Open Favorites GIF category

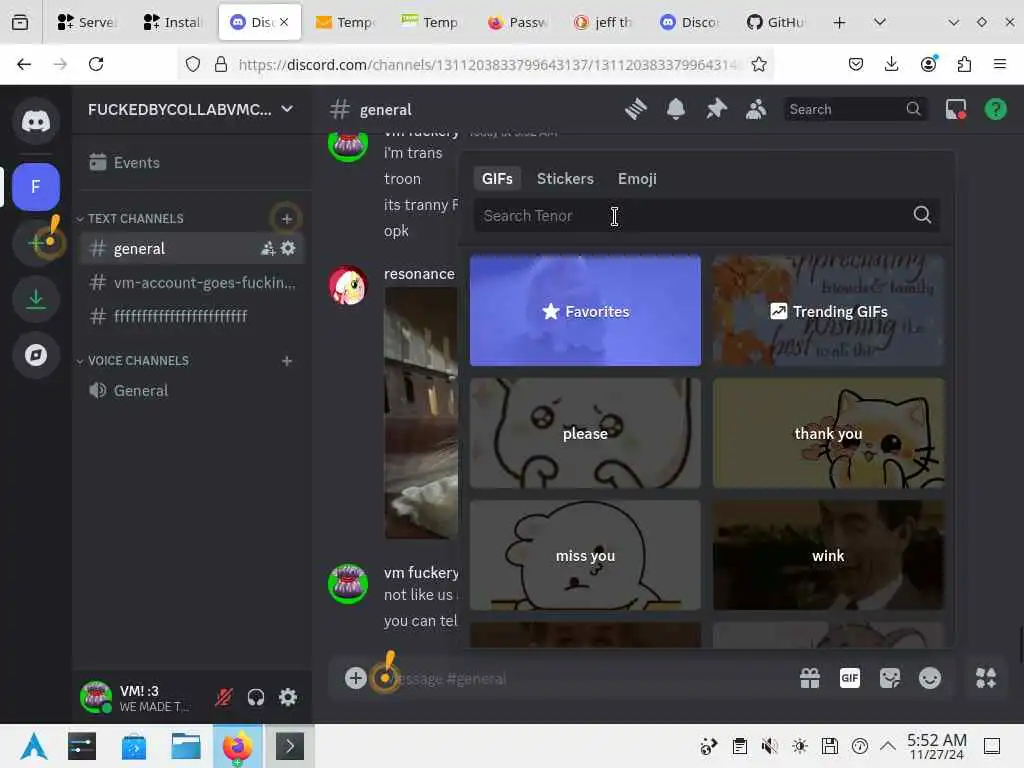(x=585, y=311)
